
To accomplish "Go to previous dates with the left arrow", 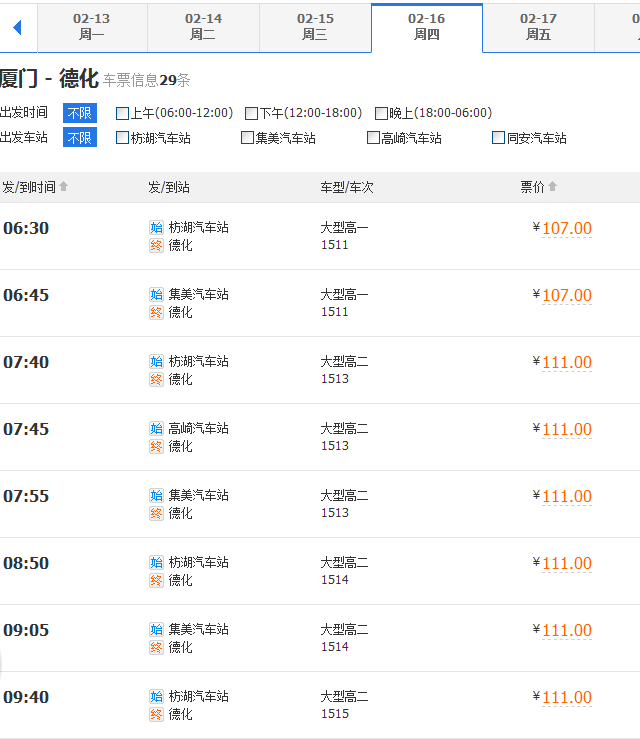I will (x=17, y=27).
